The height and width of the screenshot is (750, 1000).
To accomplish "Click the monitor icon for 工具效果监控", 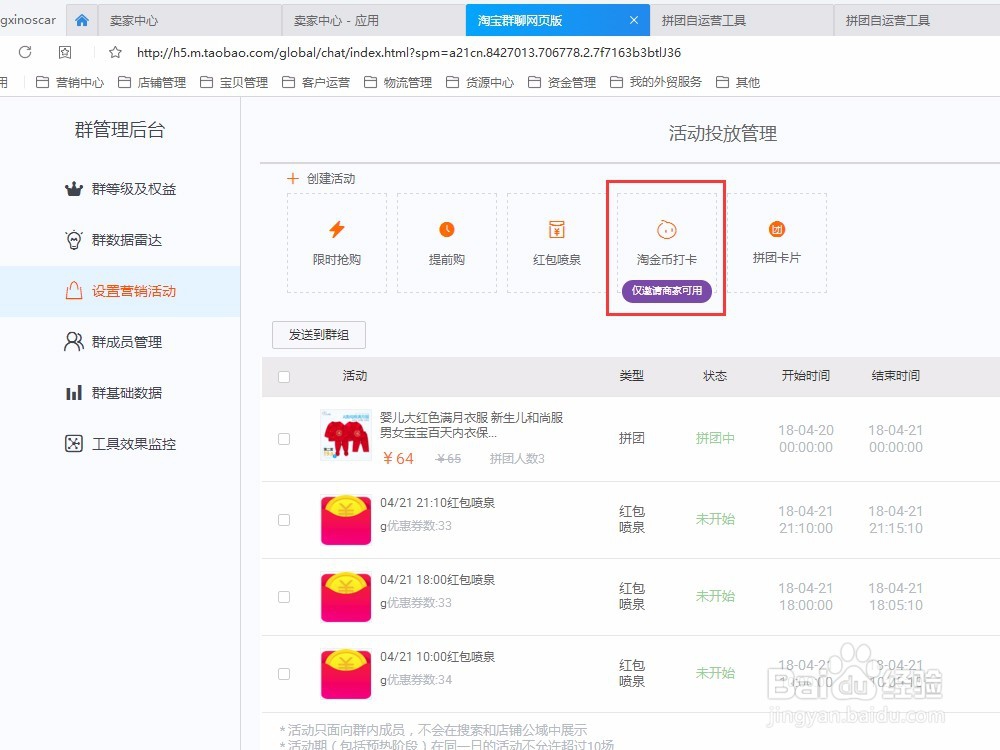I will 74,443.
